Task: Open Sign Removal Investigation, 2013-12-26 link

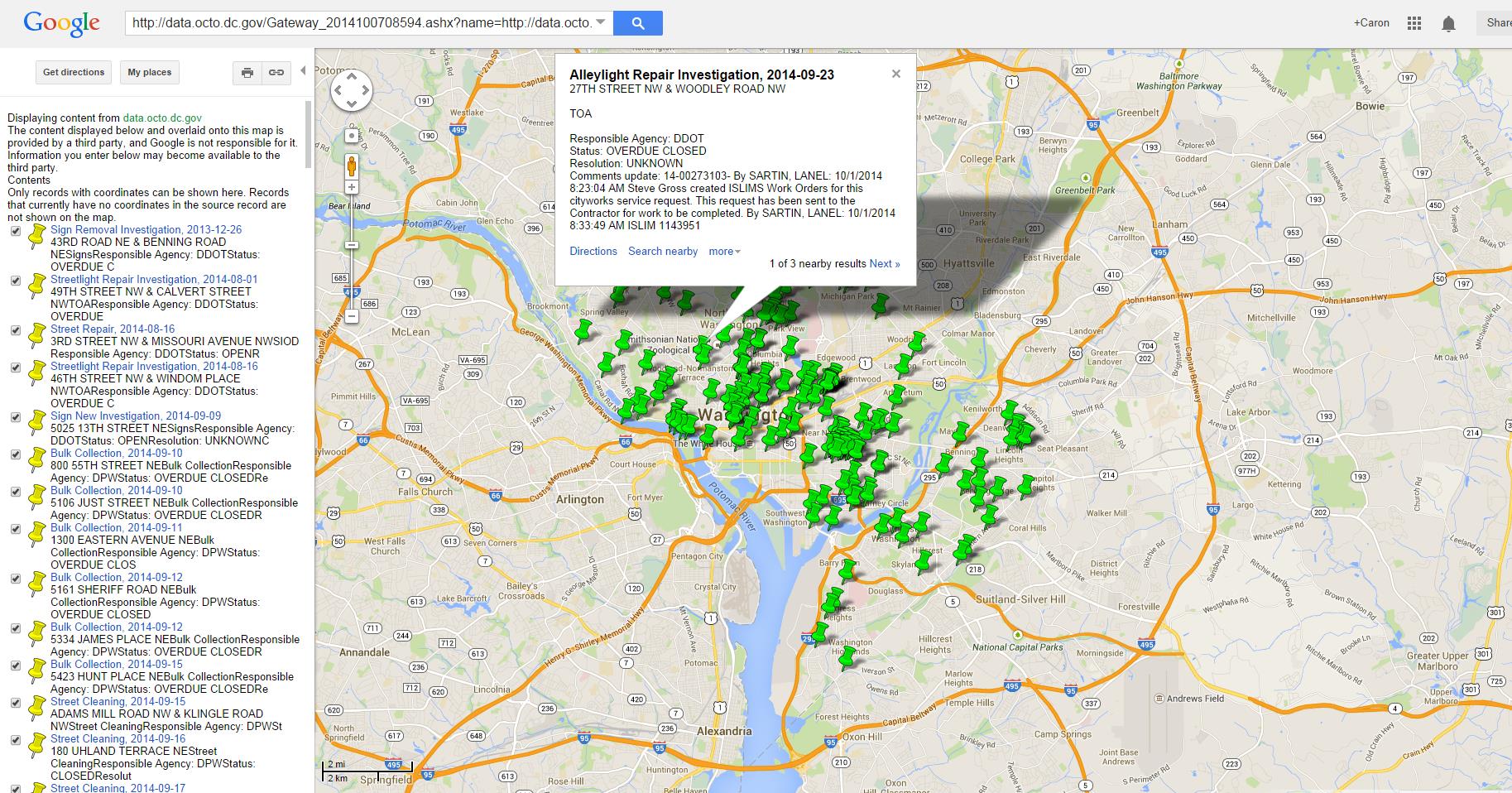Action: (x=146, y=230)
